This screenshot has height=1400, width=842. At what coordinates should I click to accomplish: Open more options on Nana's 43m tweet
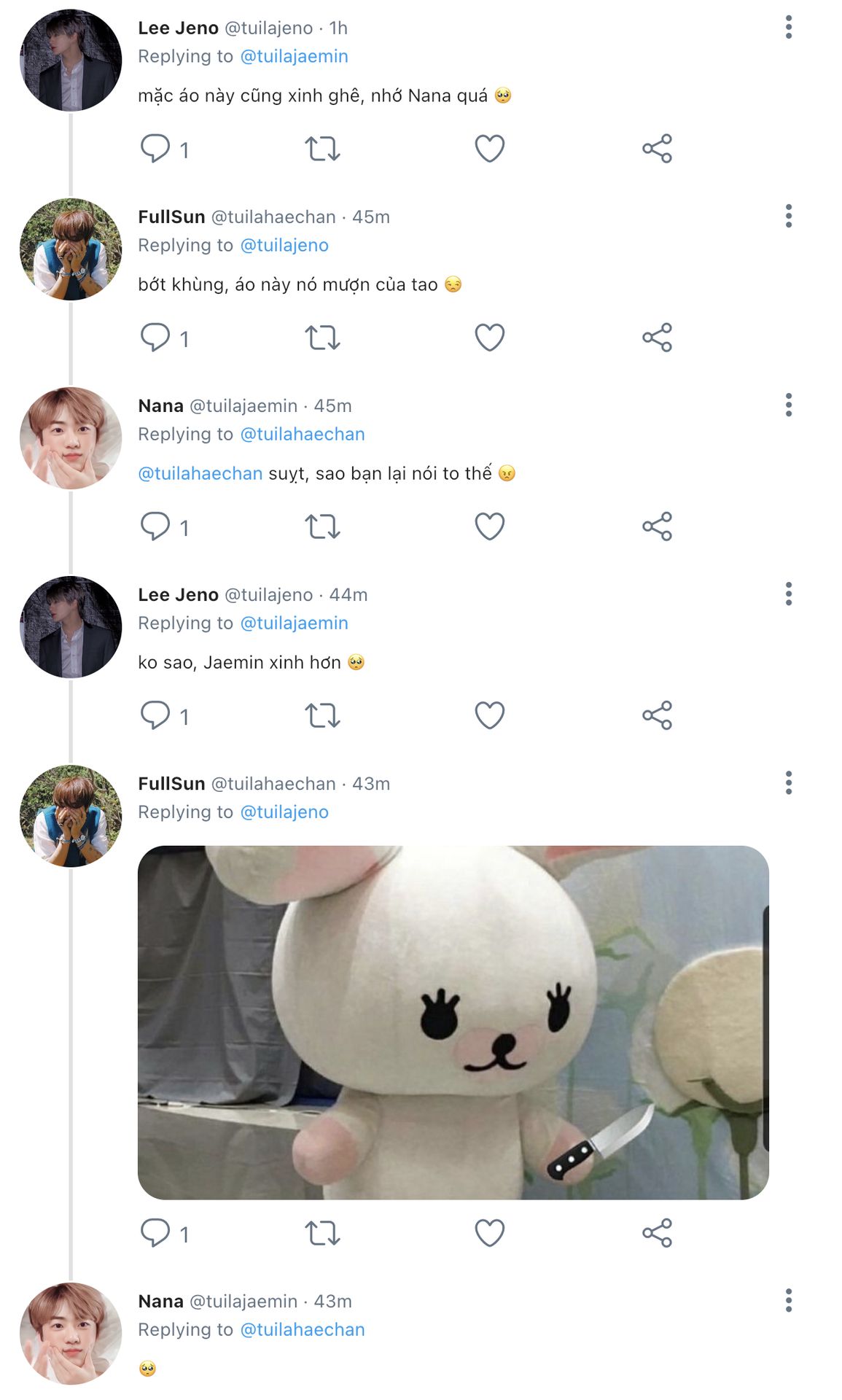pos(788,1300)
